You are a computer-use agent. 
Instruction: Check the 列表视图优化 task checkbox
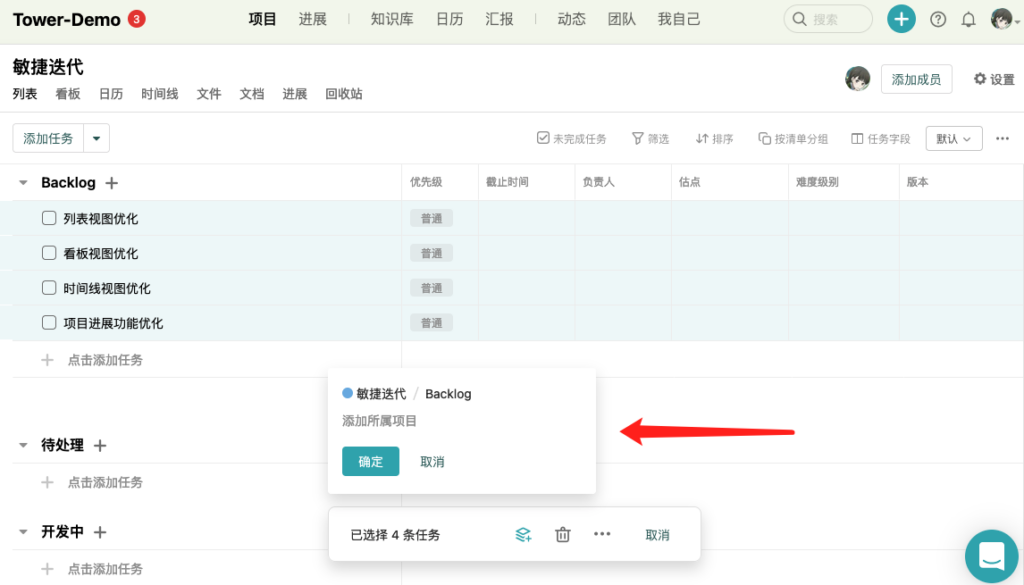pyautogui.click(x=49, y=218)
